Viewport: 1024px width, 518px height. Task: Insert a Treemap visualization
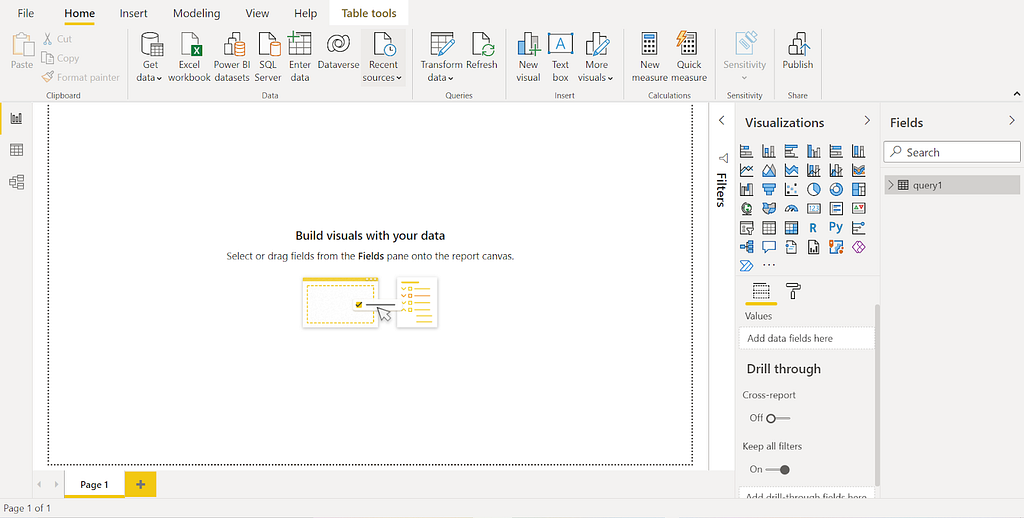(x=859, y=189)
